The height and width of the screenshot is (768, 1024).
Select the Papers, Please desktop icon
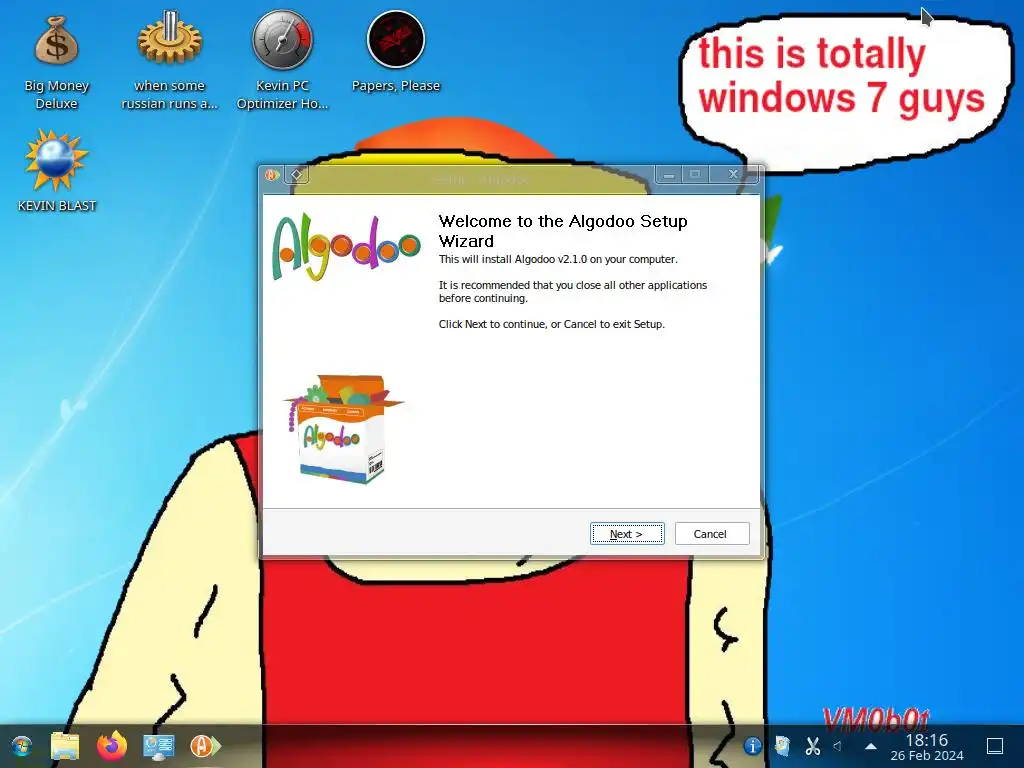click(x=396, y=54)
